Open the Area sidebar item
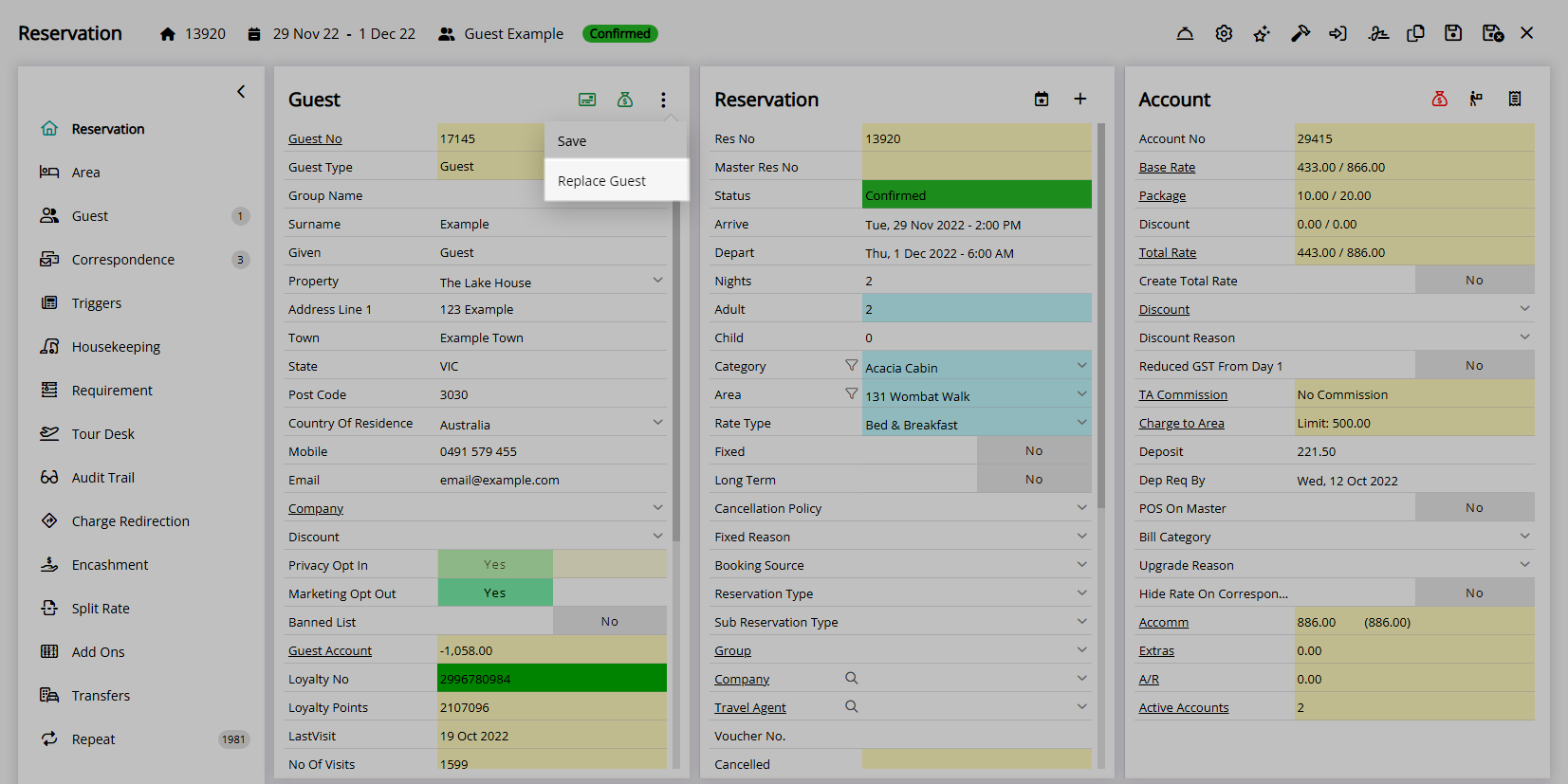This screenshot has height=784, width=1568. (85, 173)
